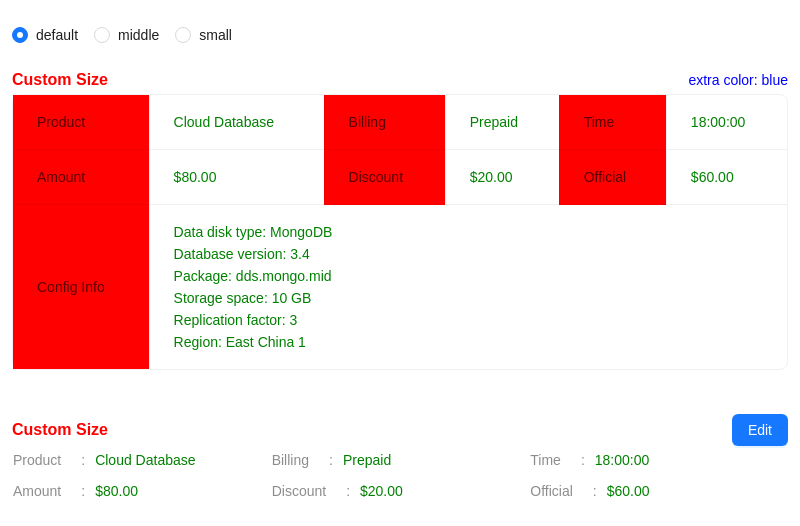This screenshot has height=526, width=800.
Task: Click '18:00:00' in the bordered table
Action: pyautogui.click(x=718, y=122)
